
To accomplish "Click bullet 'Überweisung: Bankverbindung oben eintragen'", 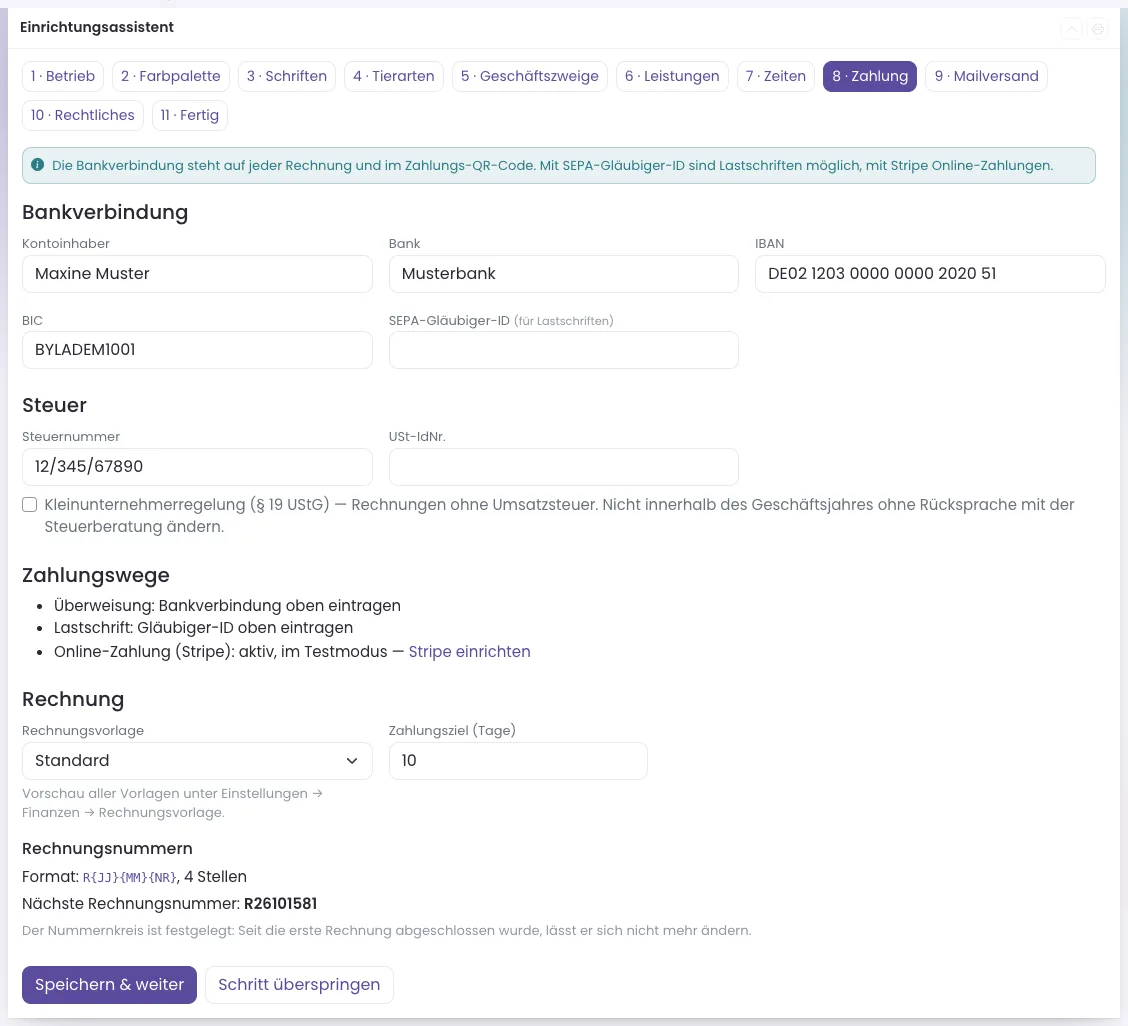I will coord(227,606).
